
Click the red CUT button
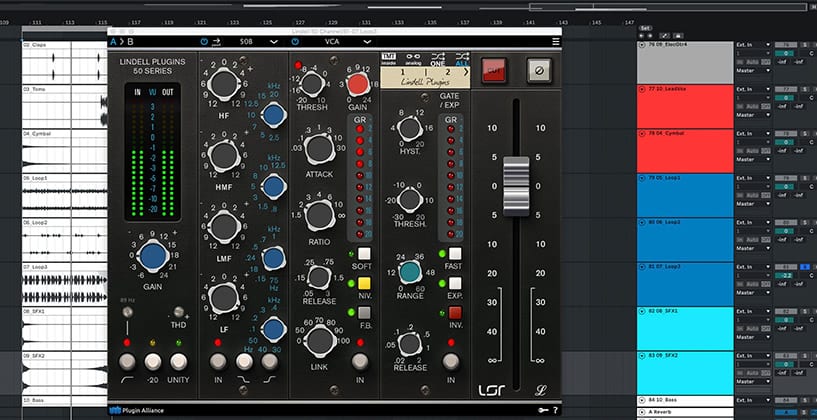(x=493, y=69)
